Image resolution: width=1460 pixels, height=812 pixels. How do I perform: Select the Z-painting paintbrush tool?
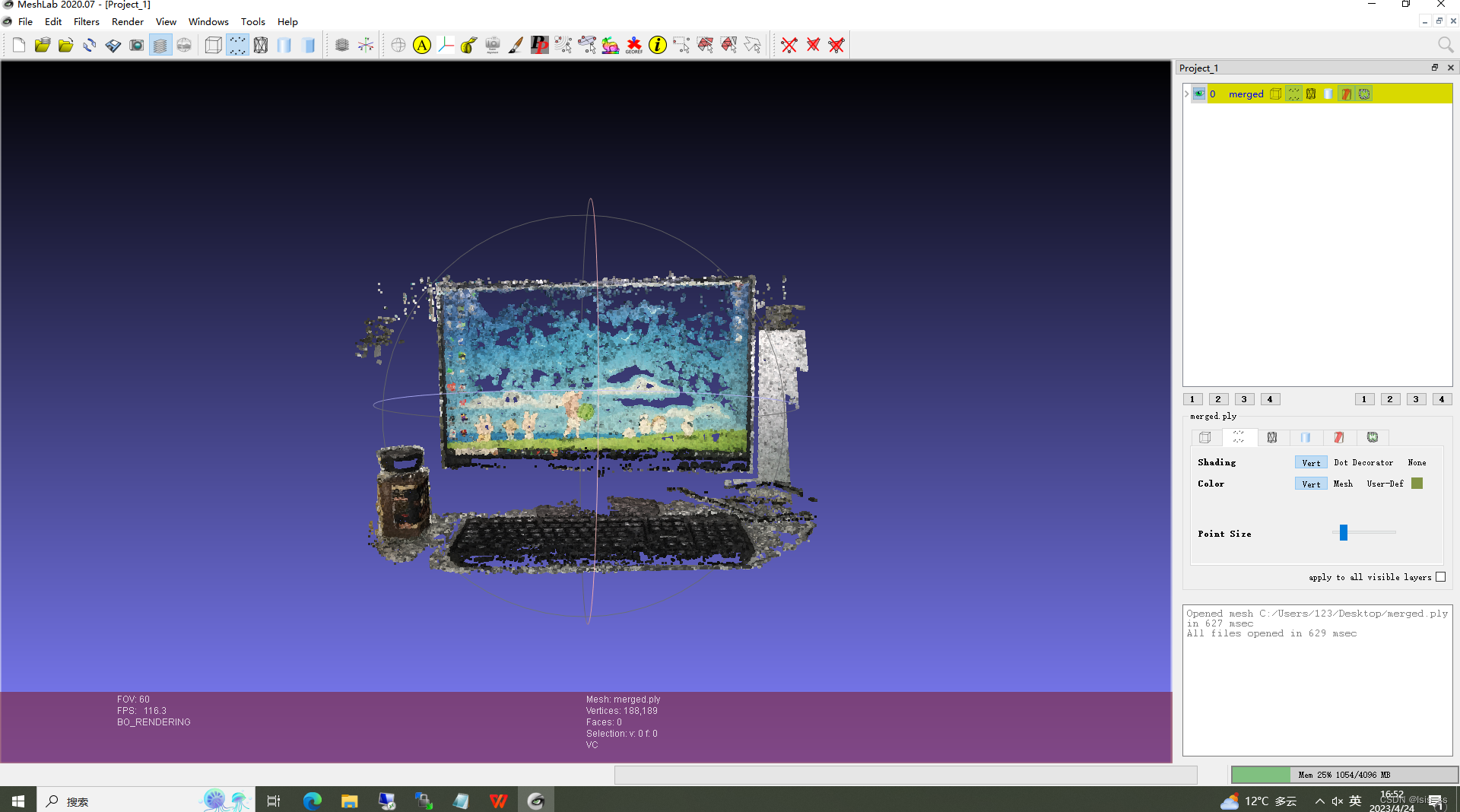516,46
